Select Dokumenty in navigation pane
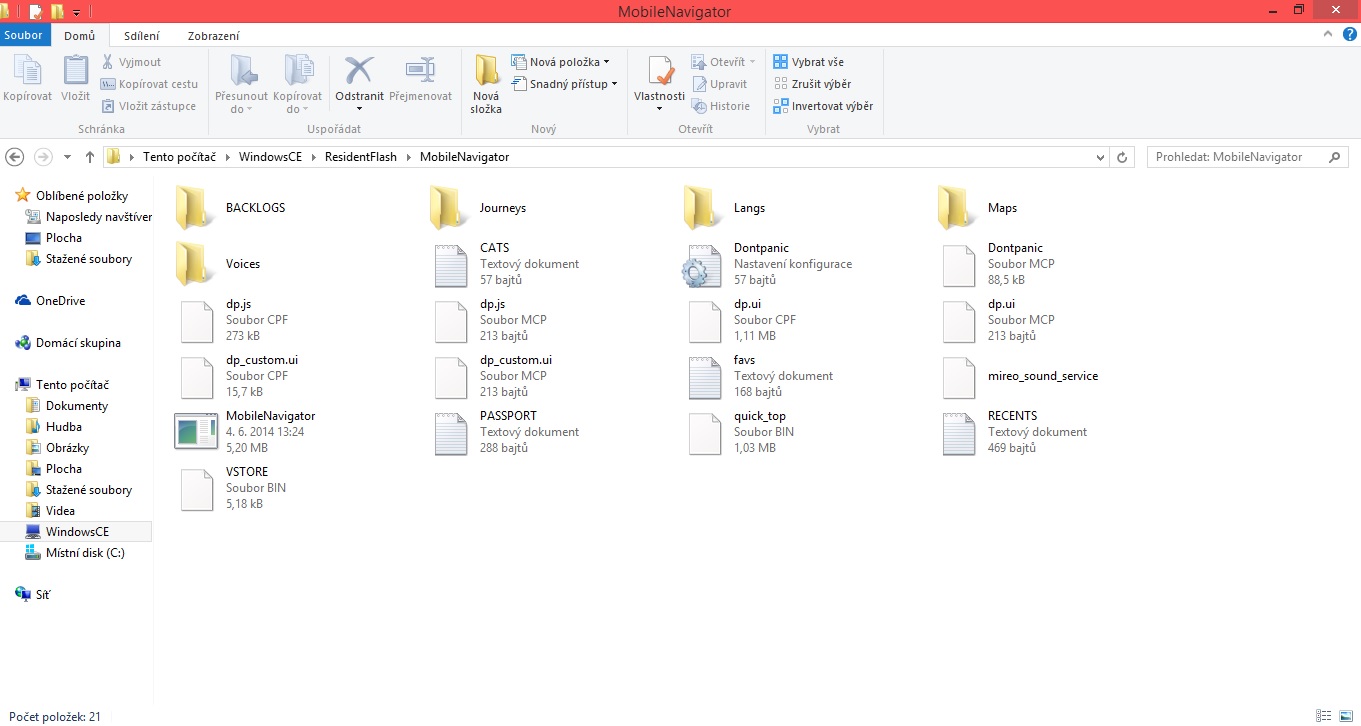 click(x=66, y=406)
